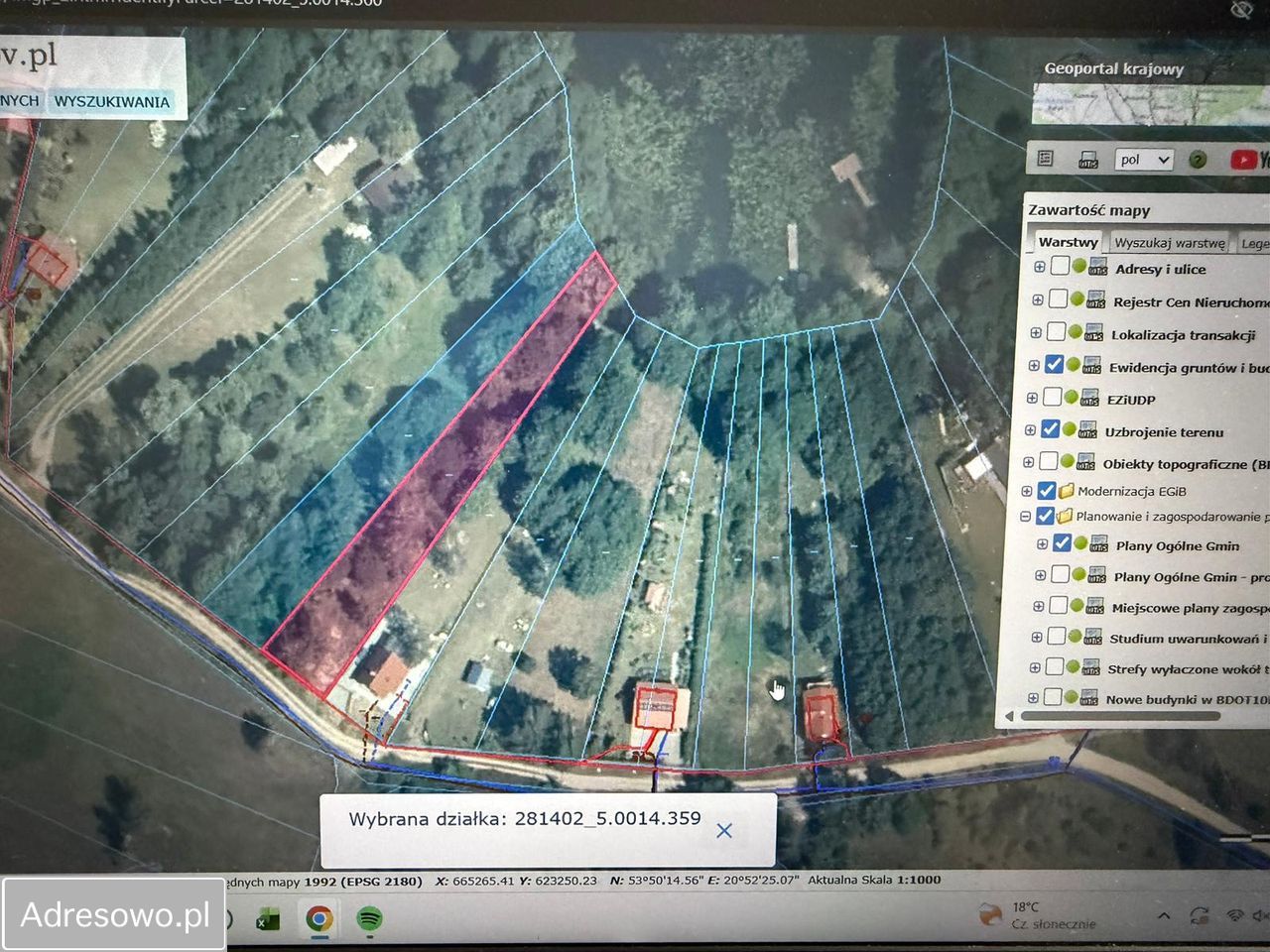Close the Wybrana działka popup
The image size is (1270, 952).
724,830
